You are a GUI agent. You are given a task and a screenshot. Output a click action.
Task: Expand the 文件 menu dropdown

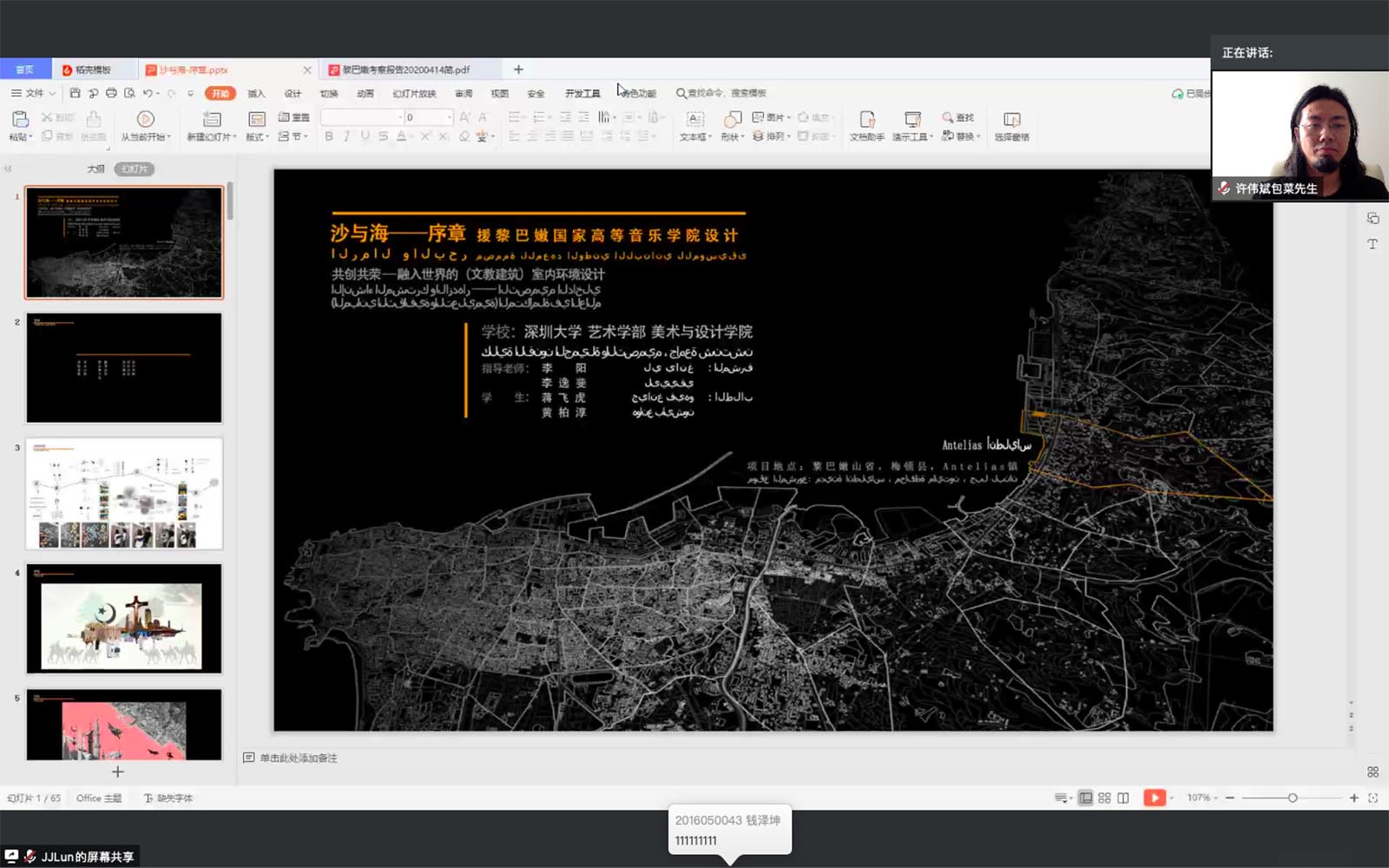tap(33, 93)
